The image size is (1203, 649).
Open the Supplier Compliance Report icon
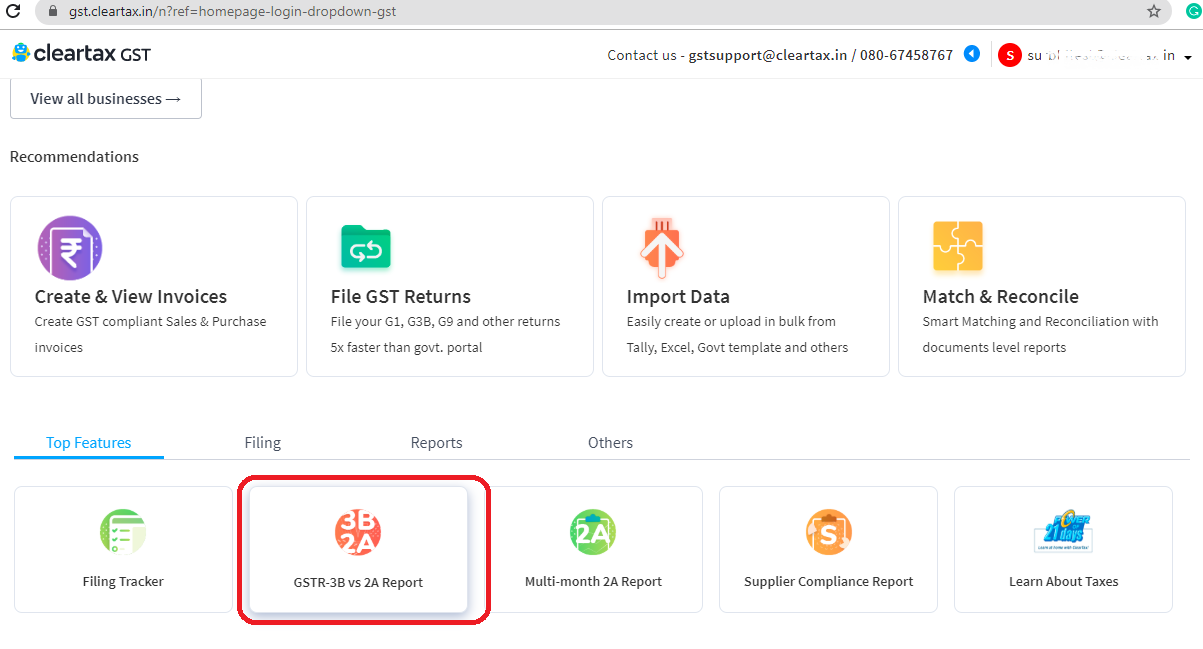coord(828,532)
